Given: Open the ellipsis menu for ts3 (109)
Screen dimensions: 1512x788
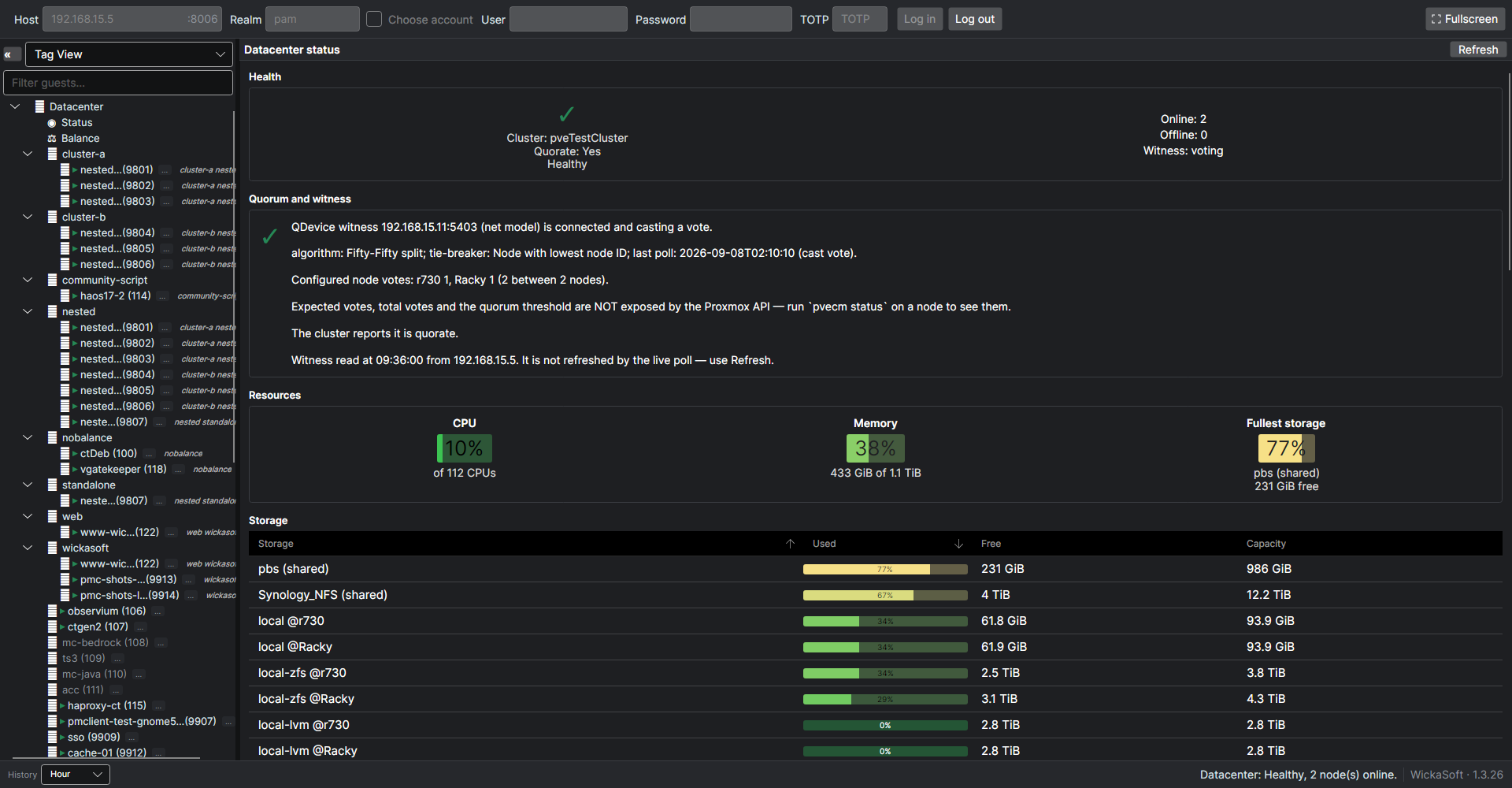Looking at the screenshot, I should click(117, 659).
